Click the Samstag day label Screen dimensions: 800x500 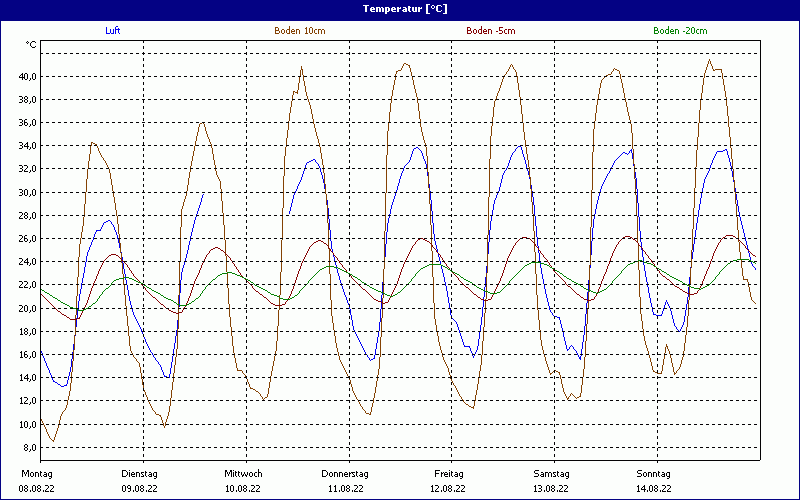pos(551,474)
